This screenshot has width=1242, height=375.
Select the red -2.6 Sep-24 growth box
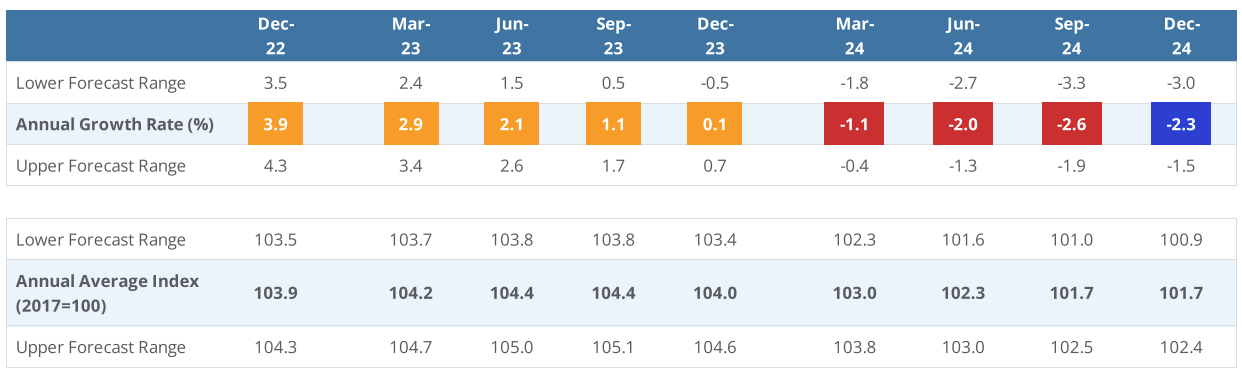(x=1072, y=124)
